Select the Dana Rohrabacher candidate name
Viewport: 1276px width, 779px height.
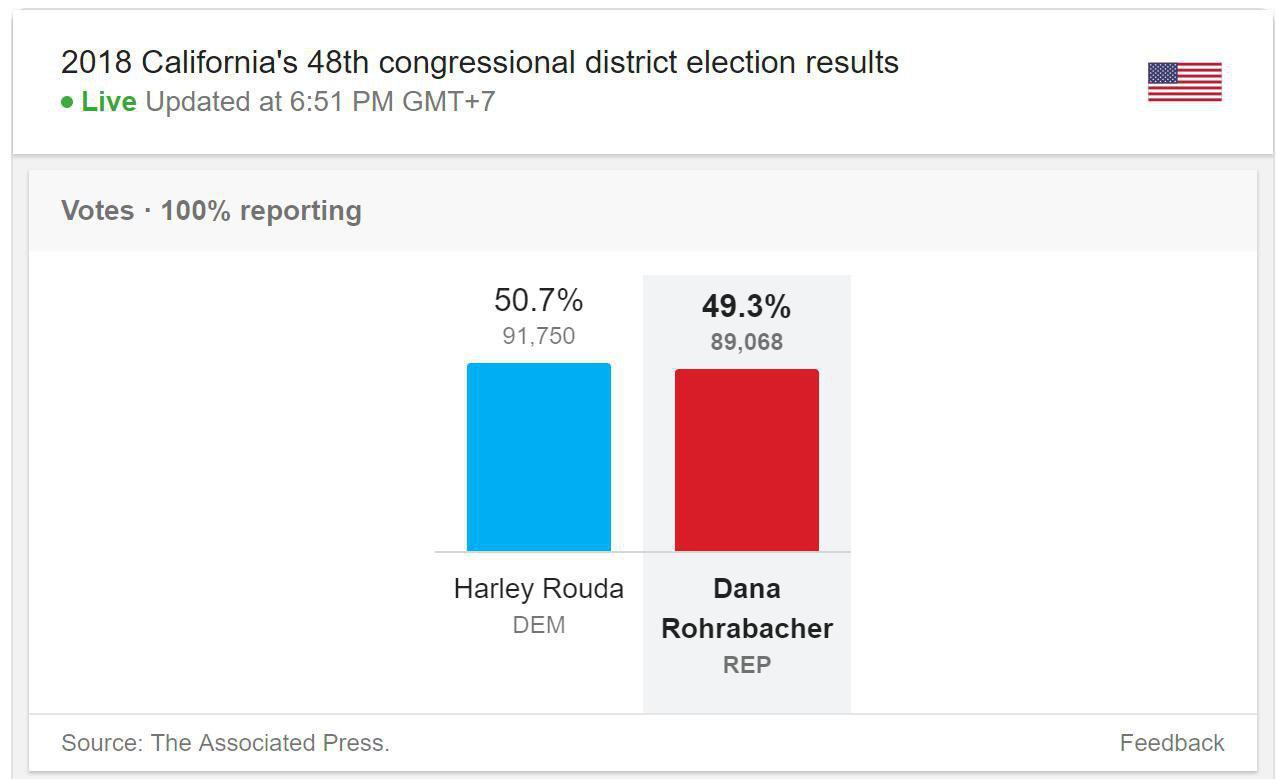click(x=747, y=608)
